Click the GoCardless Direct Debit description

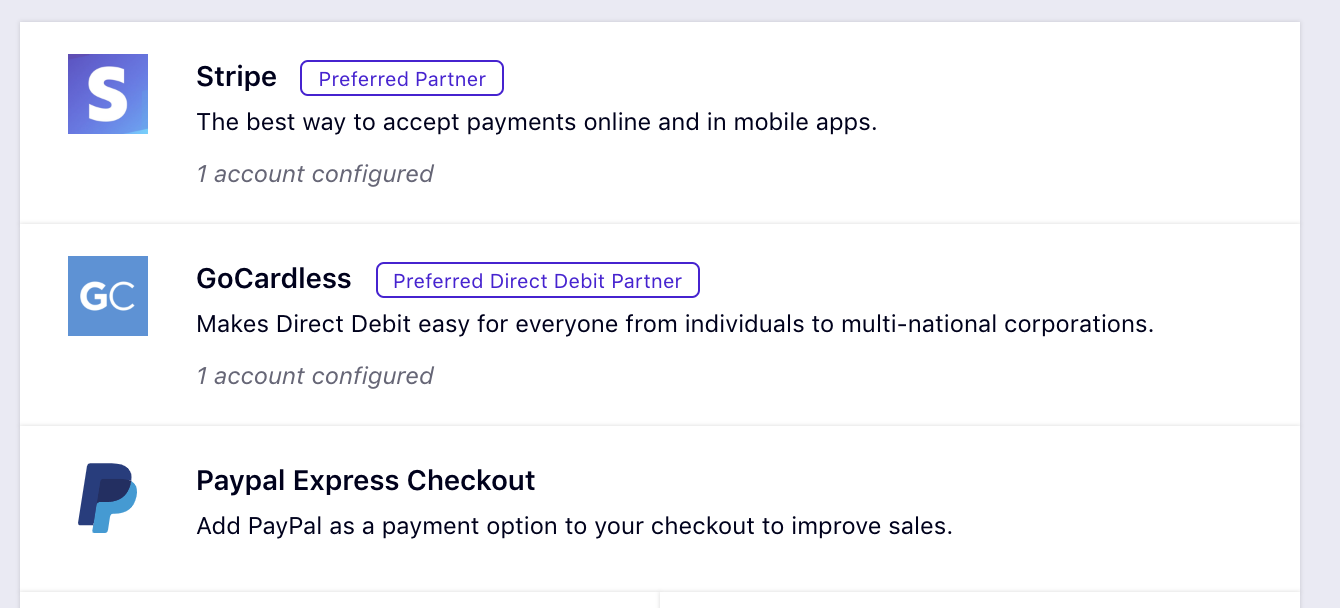676,325
